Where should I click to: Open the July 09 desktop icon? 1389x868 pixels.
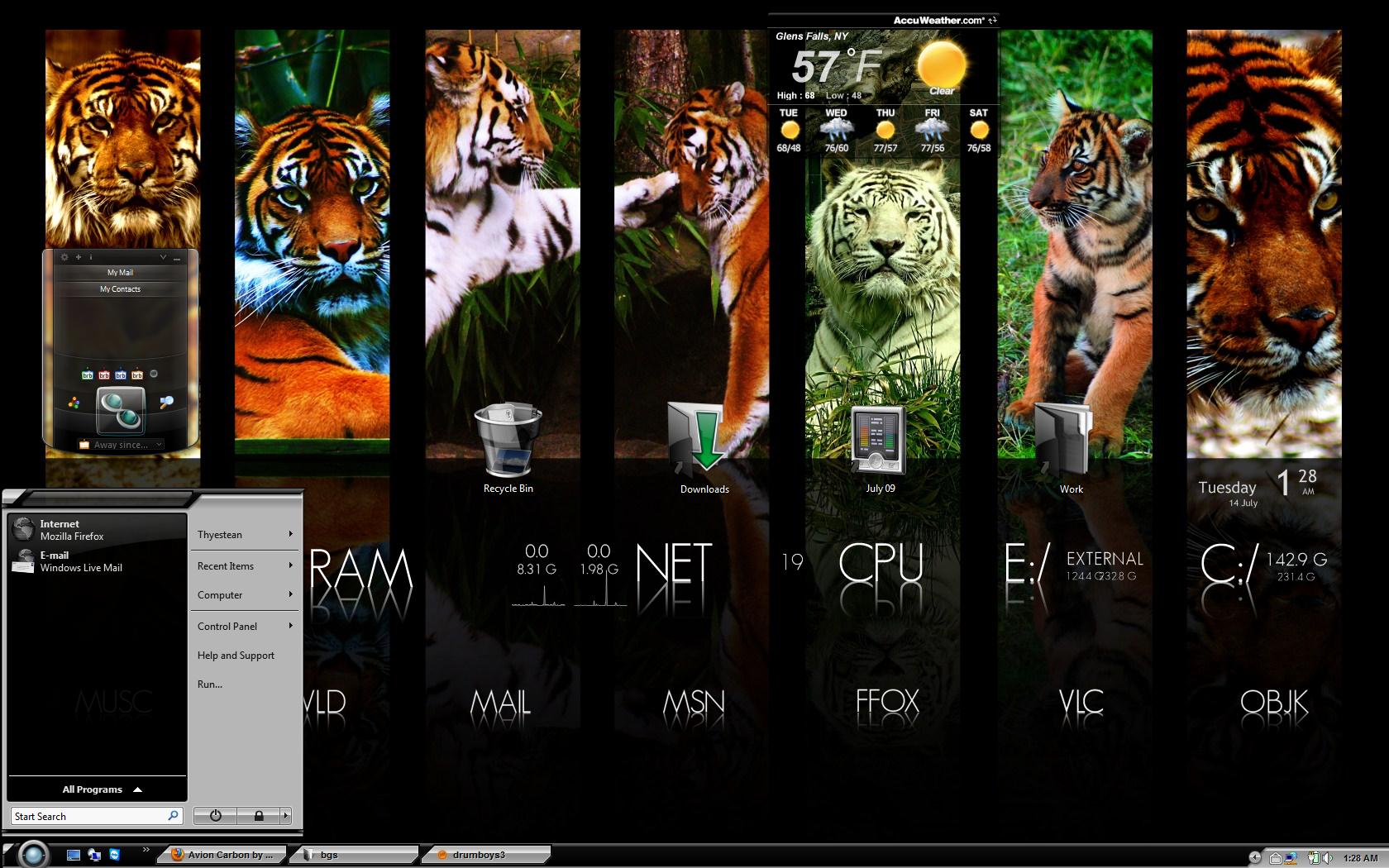[878, 438]
